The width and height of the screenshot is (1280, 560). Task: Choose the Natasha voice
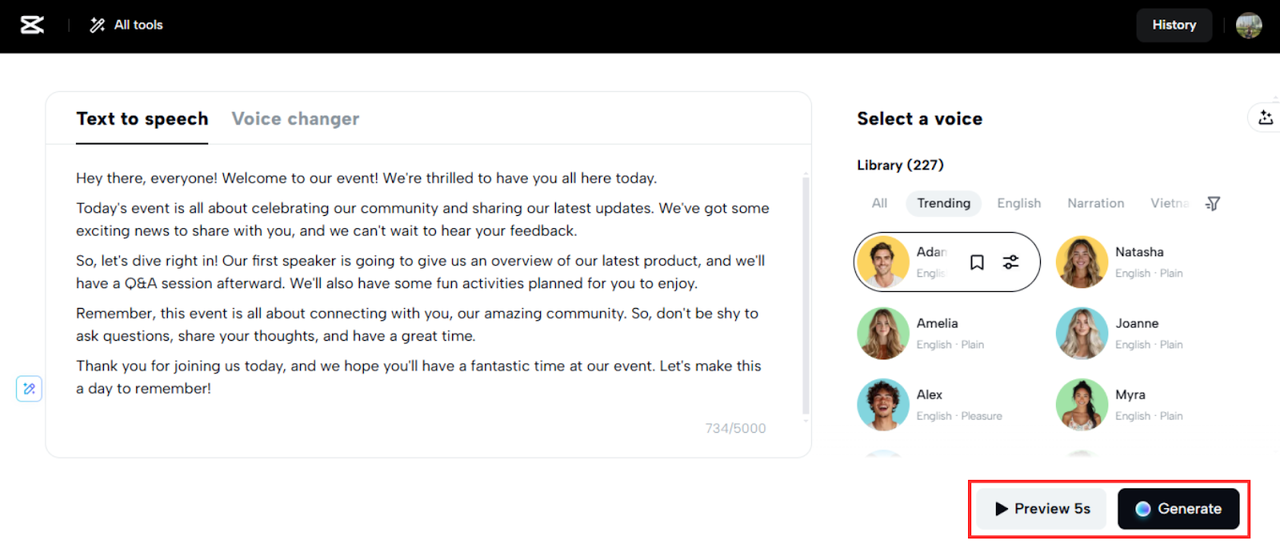1138,262
